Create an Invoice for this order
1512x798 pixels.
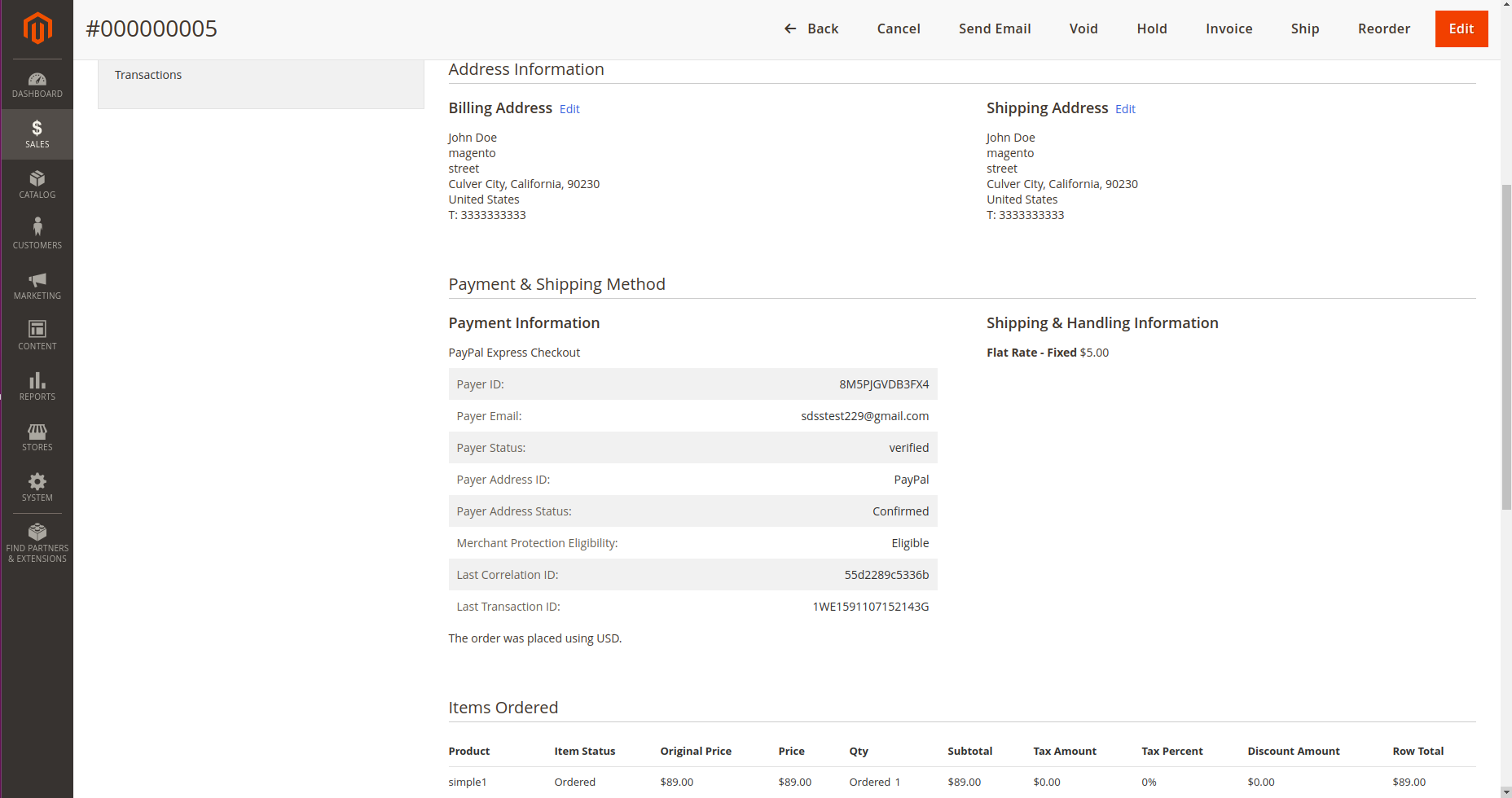click(1228, 28)
